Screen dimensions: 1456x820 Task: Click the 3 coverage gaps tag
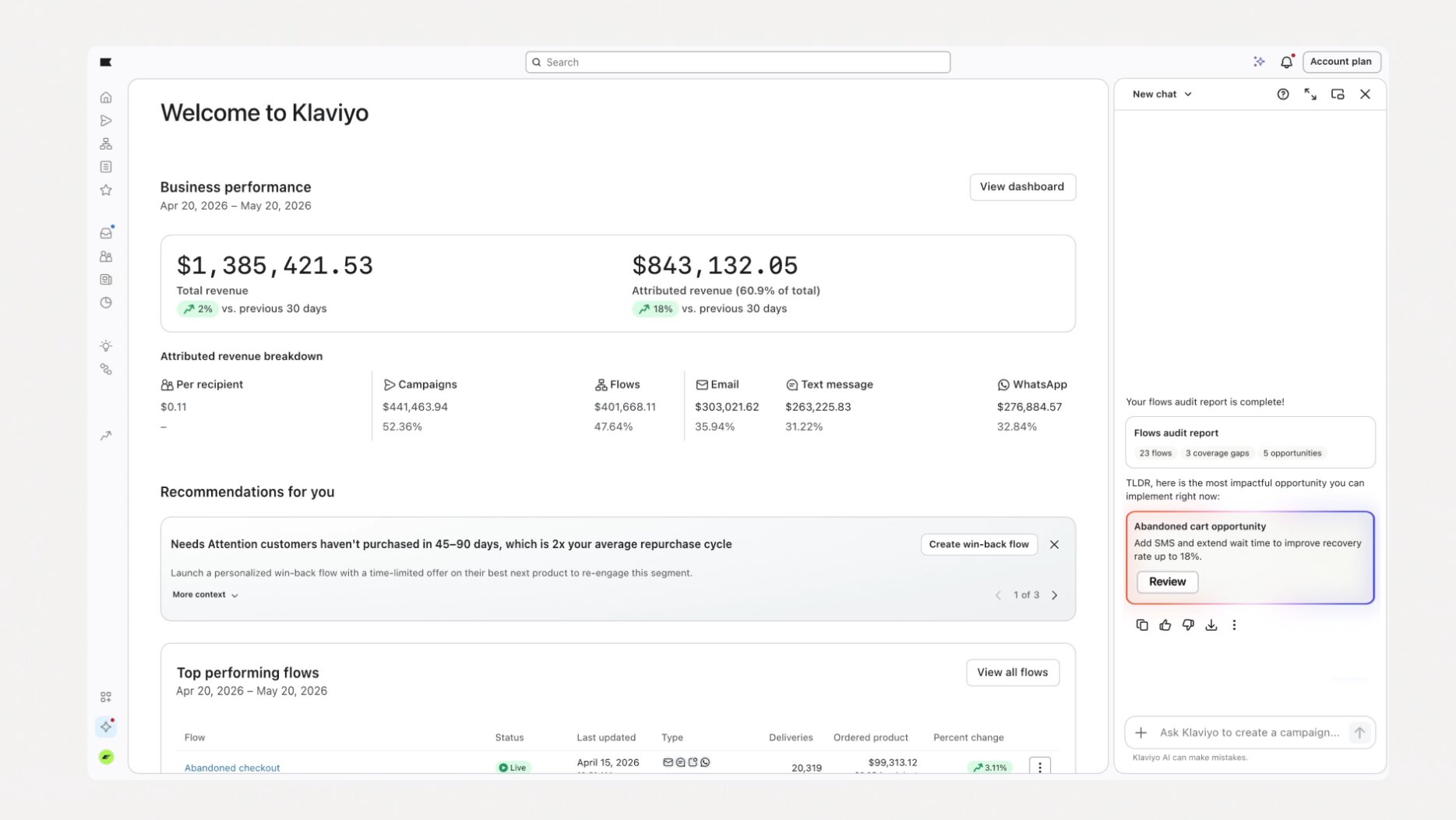tap(1217, 454)
